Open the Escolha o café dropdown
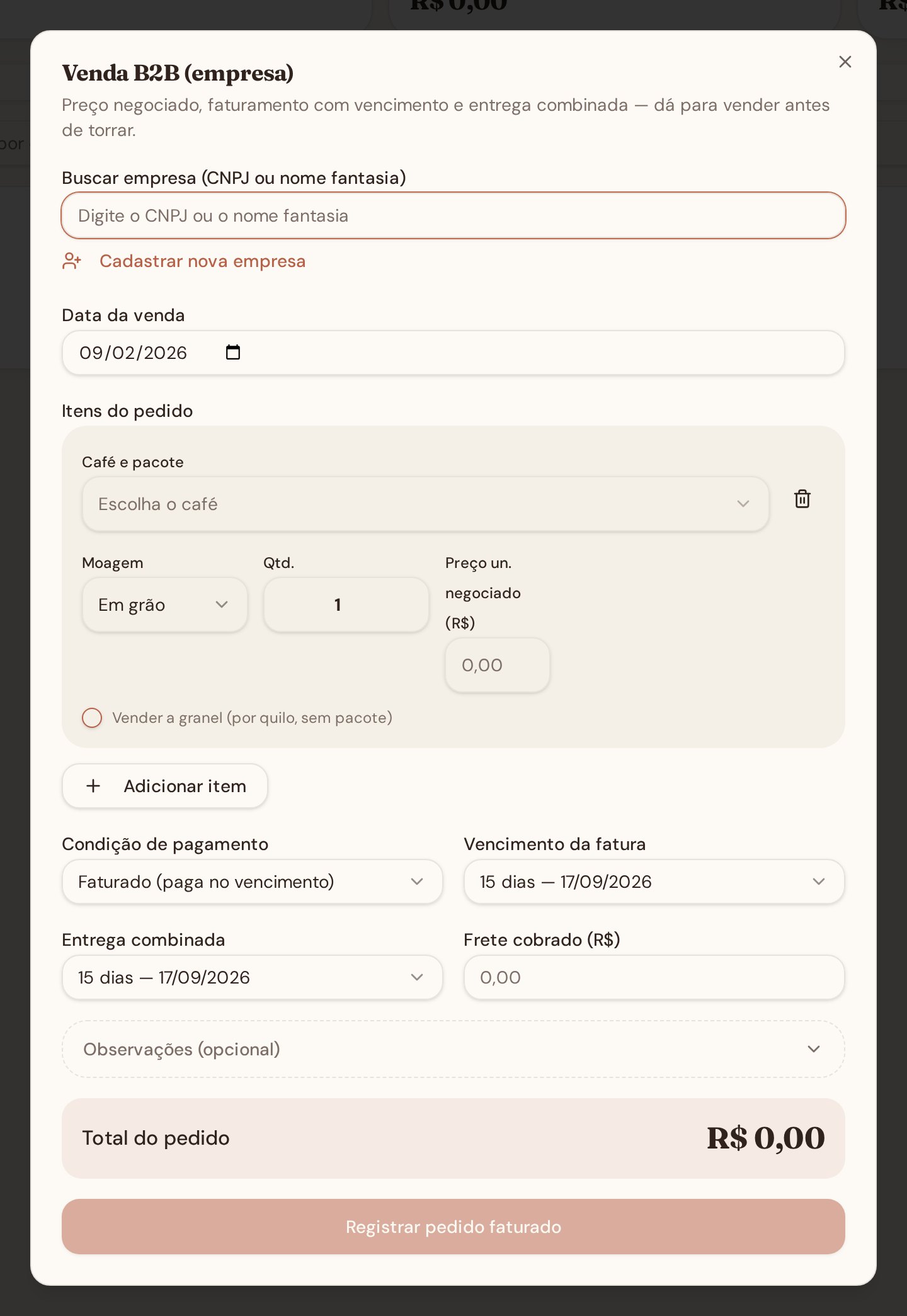The image size is (907, 1316). click(x=425, y=504)
